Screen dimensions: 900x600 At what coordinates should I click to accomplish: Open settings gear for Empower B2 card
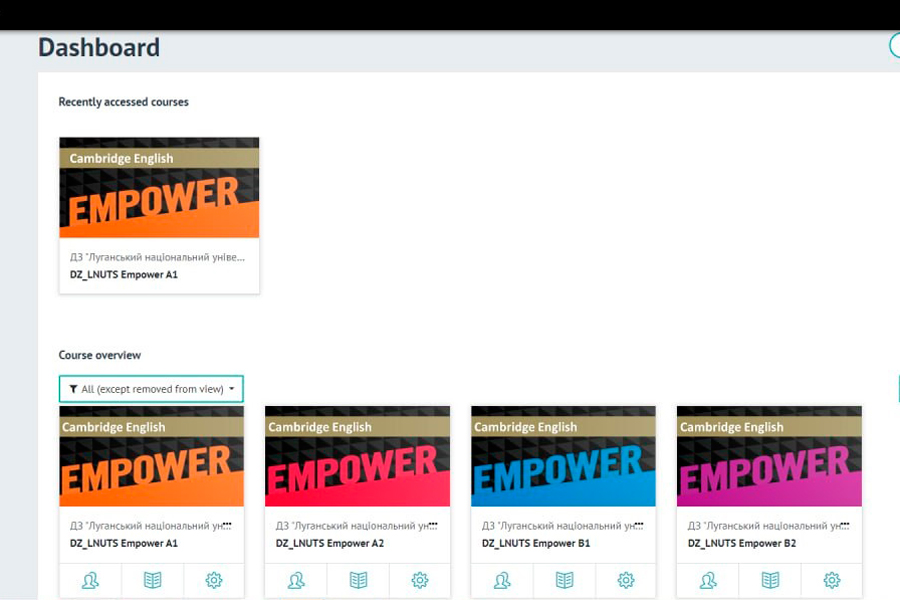tap(832, 580)
